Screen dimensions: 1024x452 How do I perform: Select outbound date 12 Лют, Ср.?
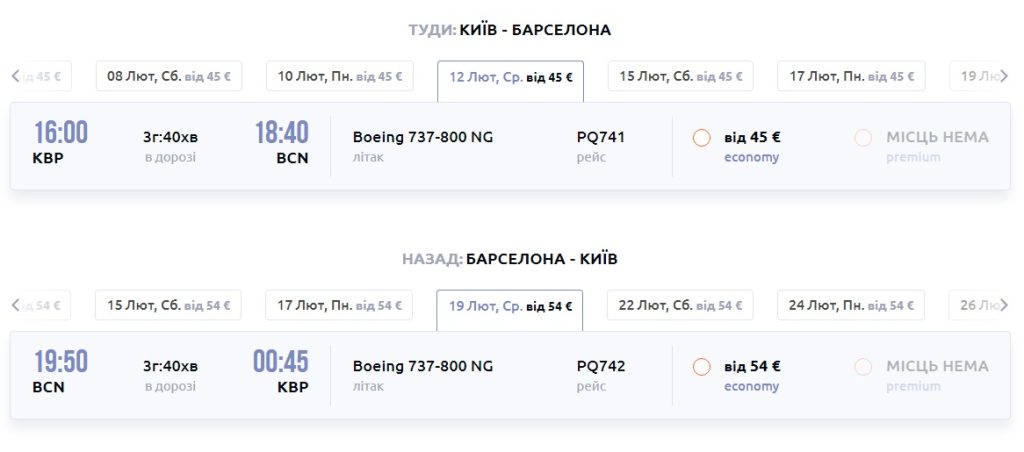coord(510,77)
